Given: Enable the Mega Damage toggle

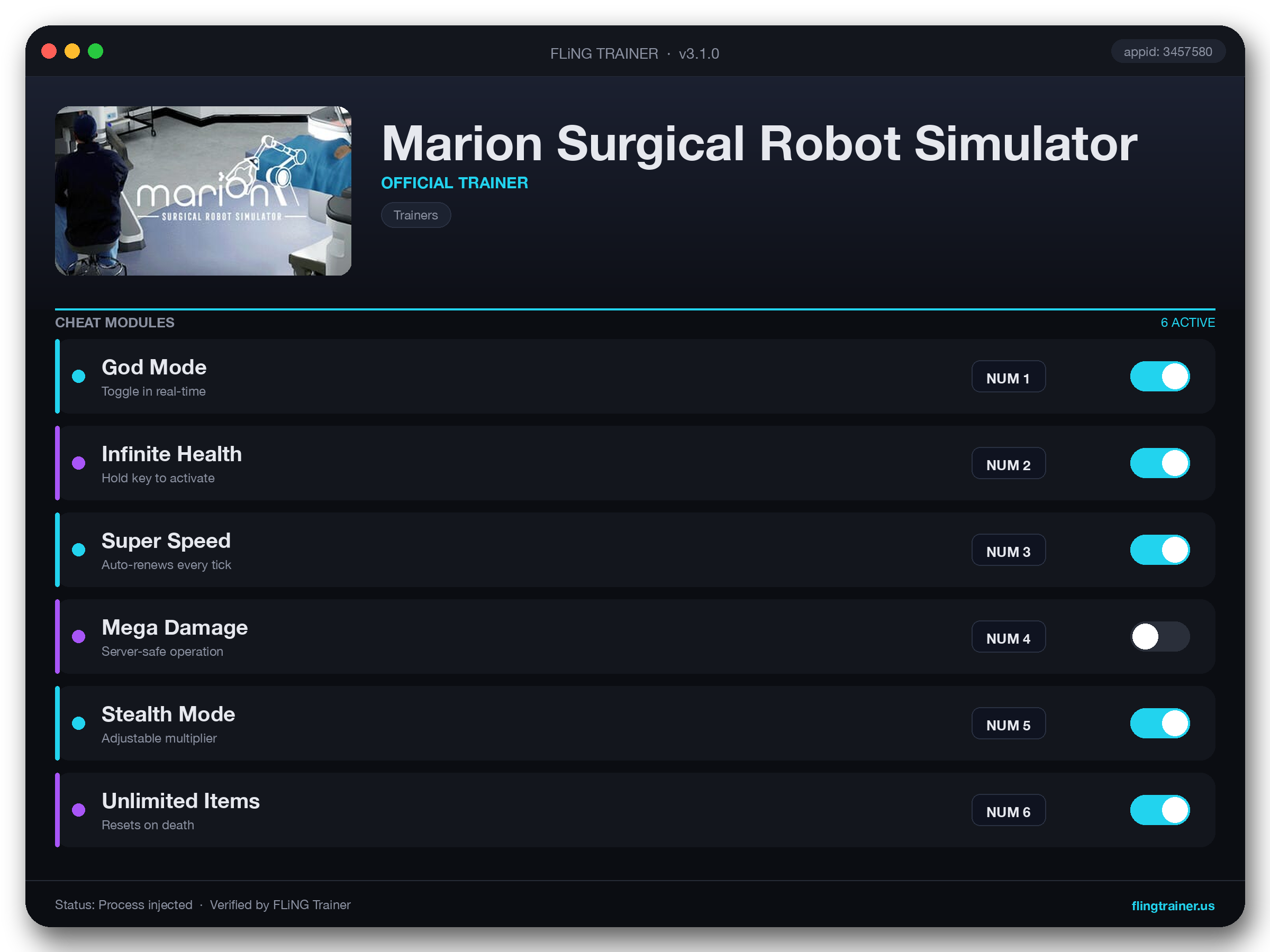Looking at the screenshot, I should point(1160,636).
